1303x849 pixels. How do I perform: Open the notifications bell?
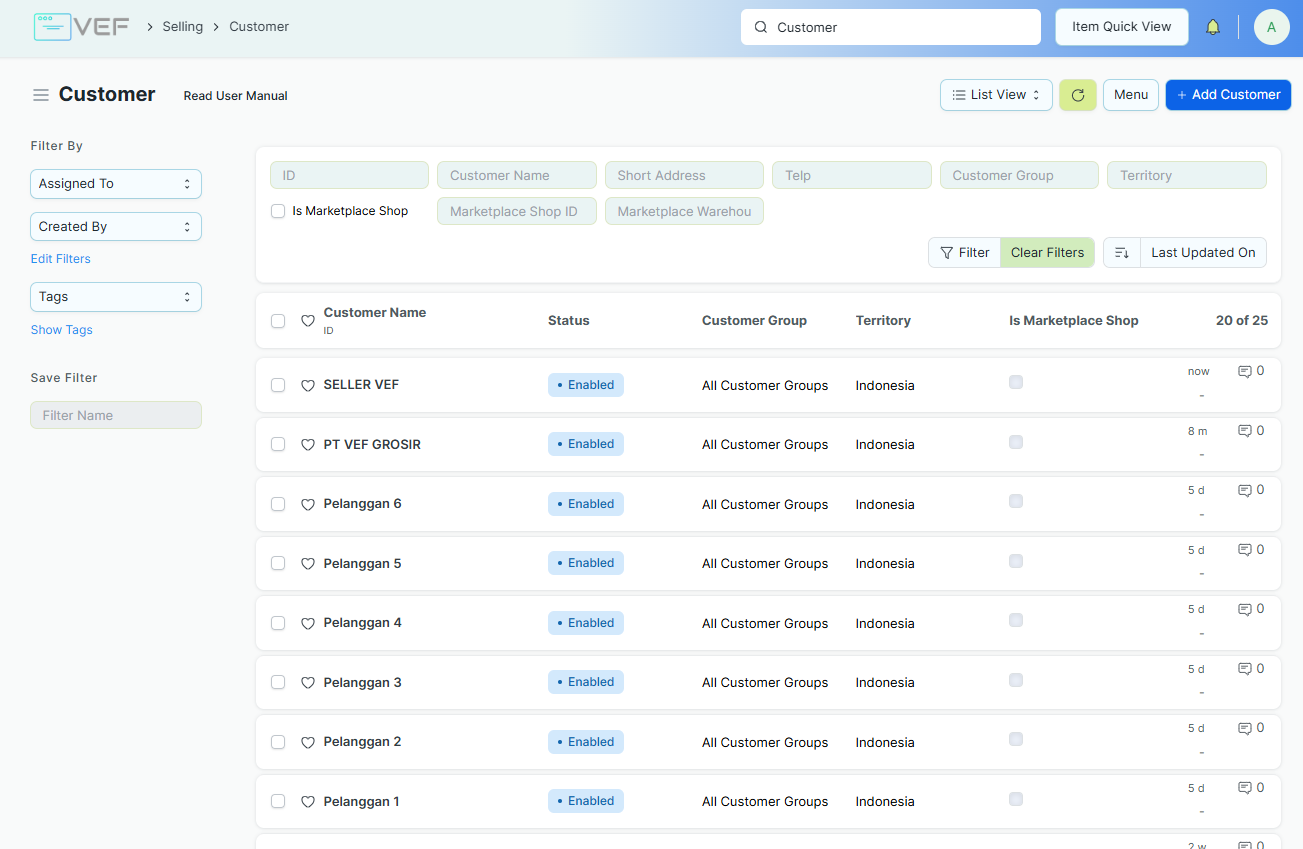coord(1213,27)
